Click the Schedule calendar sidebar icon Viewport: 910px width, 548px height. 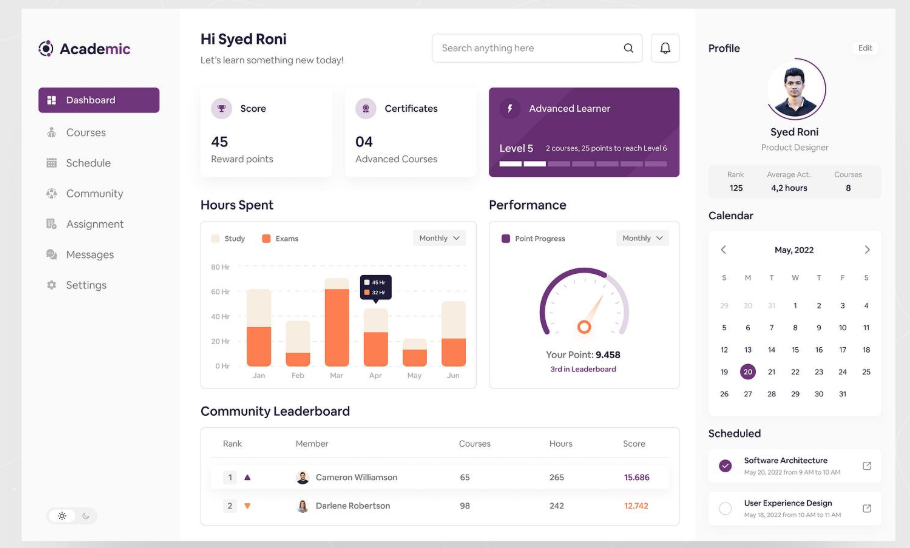[x=52, y=163]
